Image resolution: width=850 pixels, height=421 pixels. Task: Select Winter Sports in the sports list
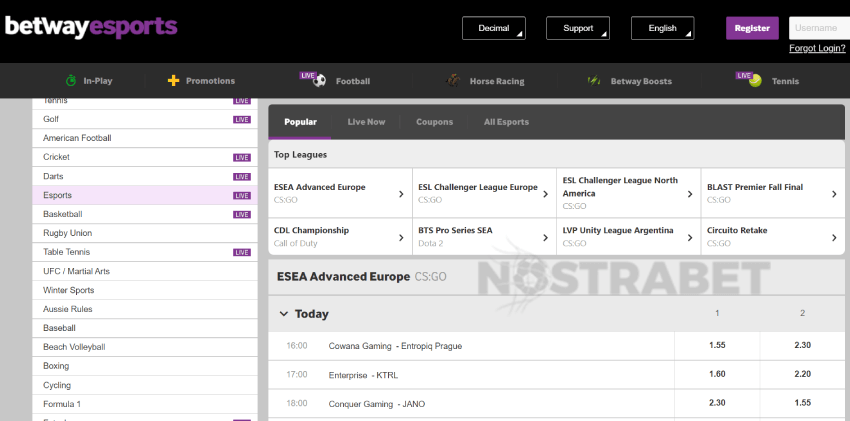click(x=145, y=290)
